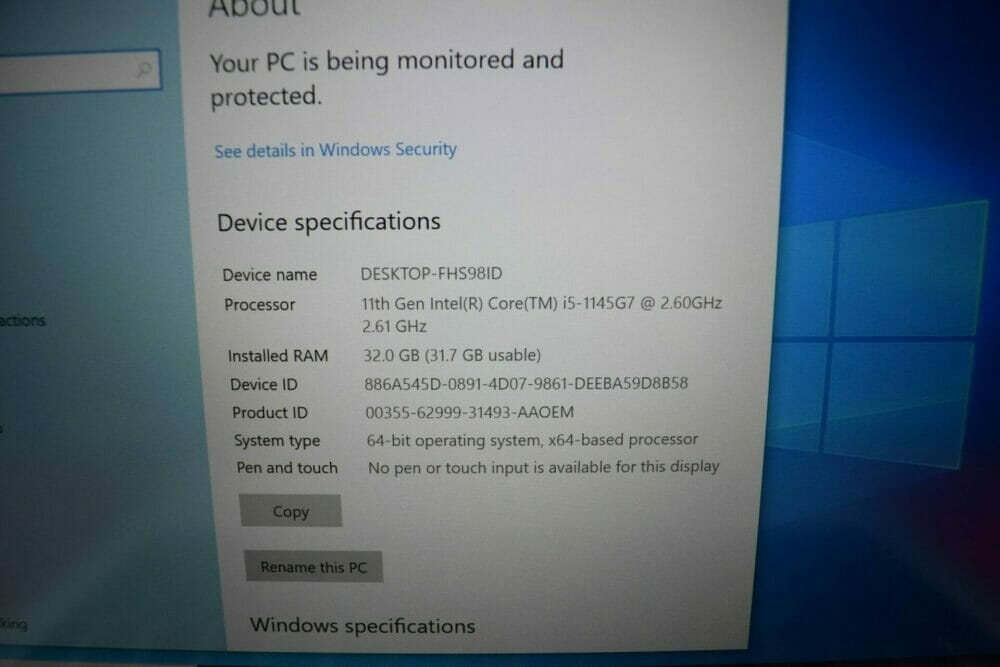Open Notifications & actions sidebar item
1000x667 pixels.
coord(23,320)
